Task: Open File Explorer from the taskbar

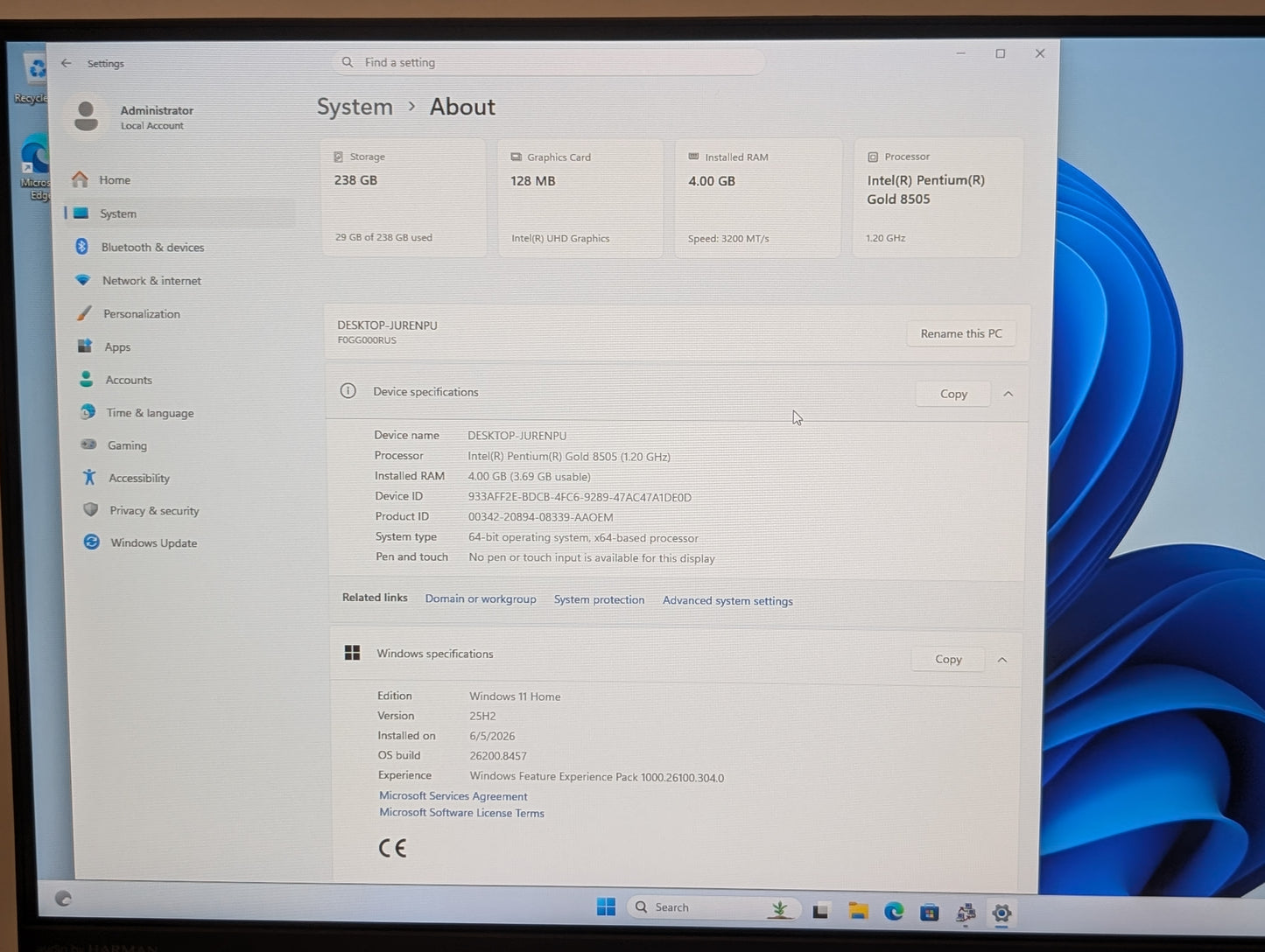Action: coord(858,911)
